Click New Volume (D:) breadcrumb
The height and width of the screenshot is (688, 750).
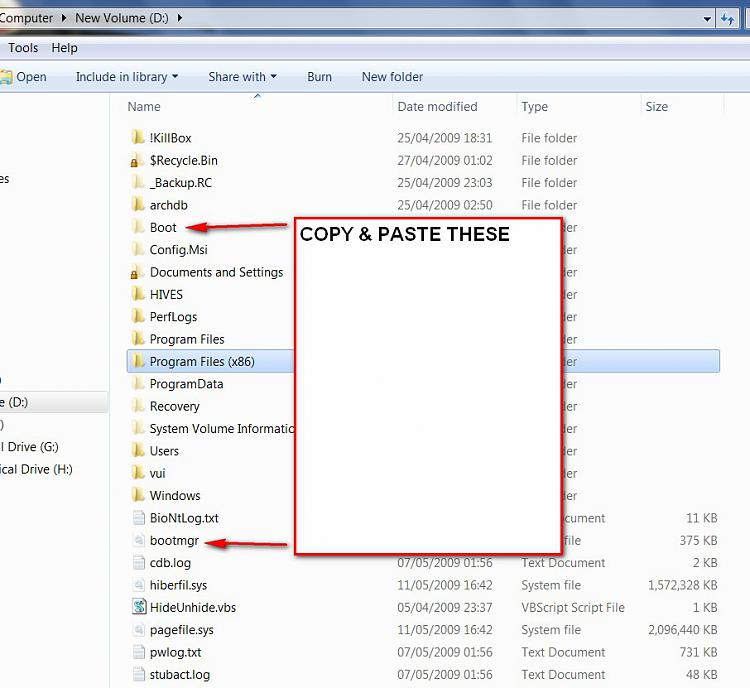121,18
